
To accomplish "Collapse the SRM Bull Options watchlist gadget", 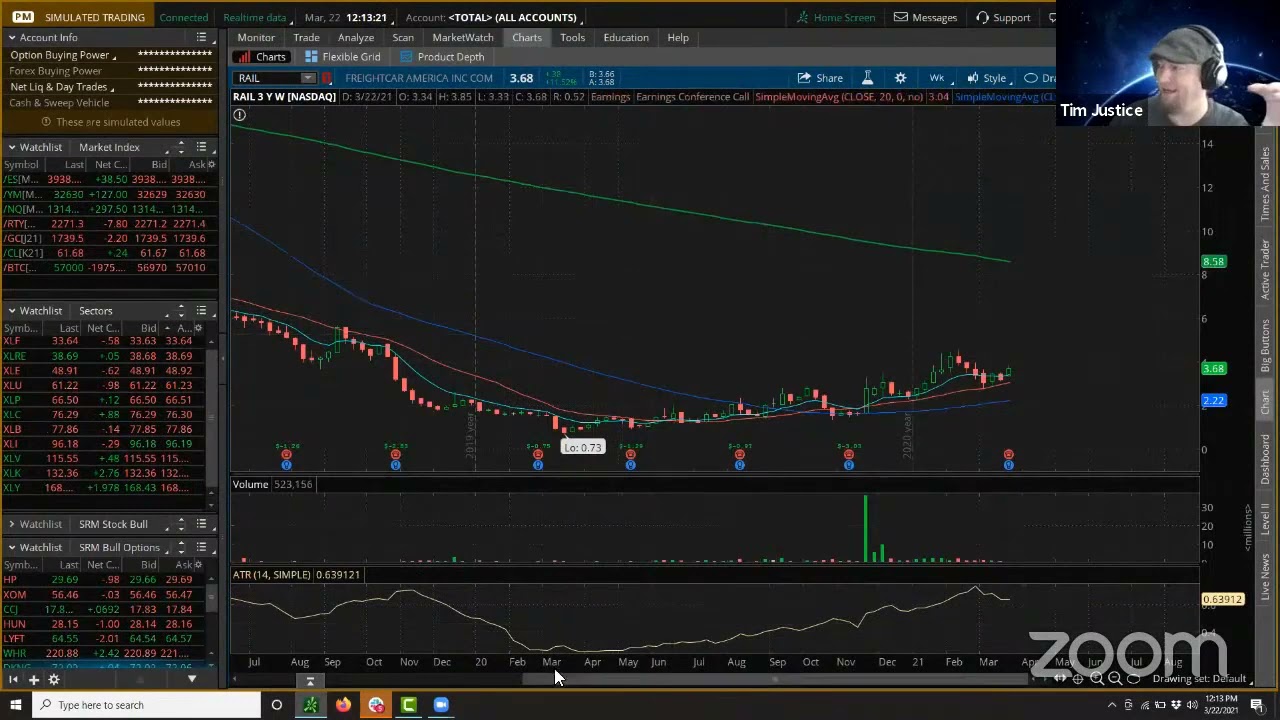I will tap(12, 547).
